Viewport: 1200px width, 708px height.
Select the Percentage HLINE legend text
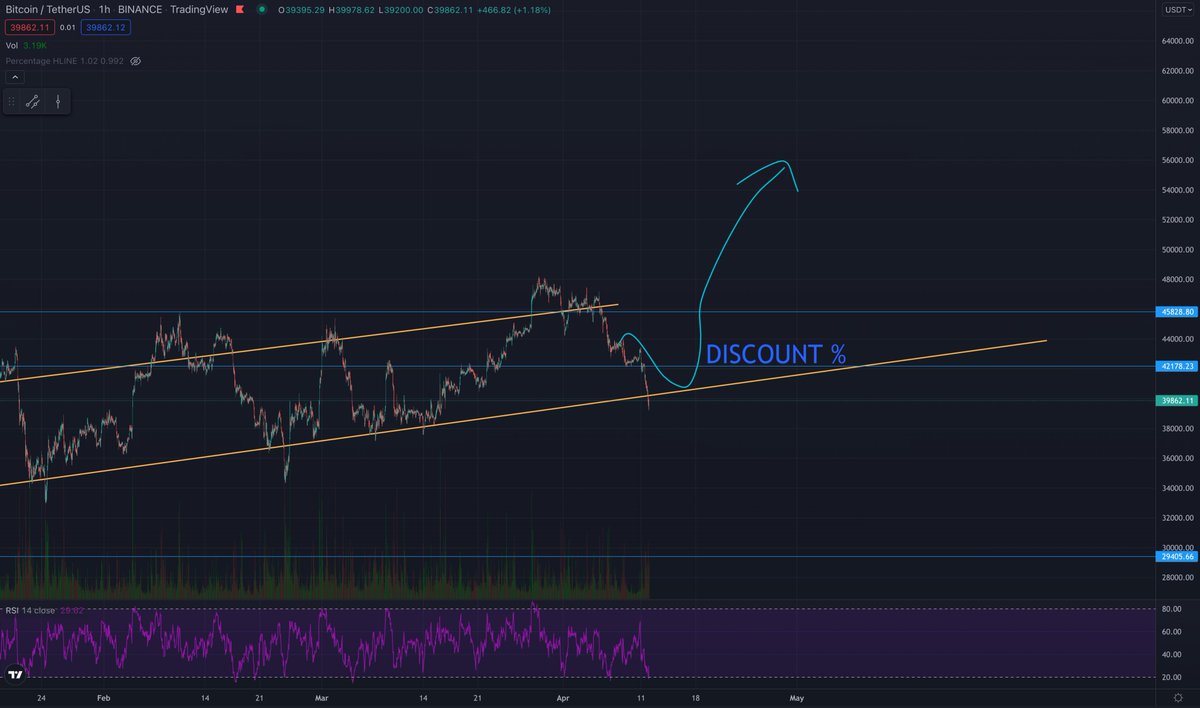pos(65,61)
